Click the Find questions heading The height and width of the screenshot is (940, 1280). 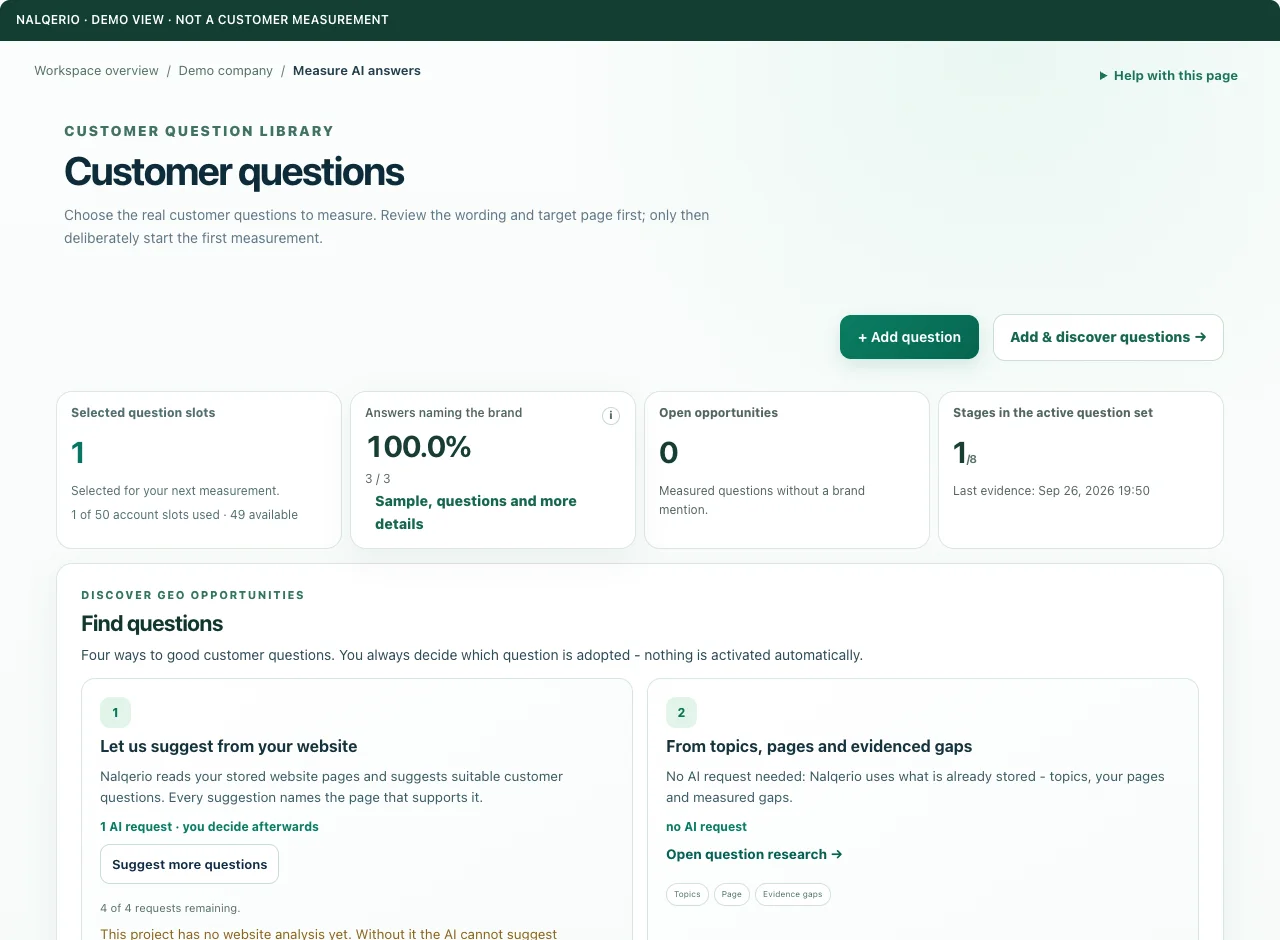pyautogui.click(x=152, y=624)
